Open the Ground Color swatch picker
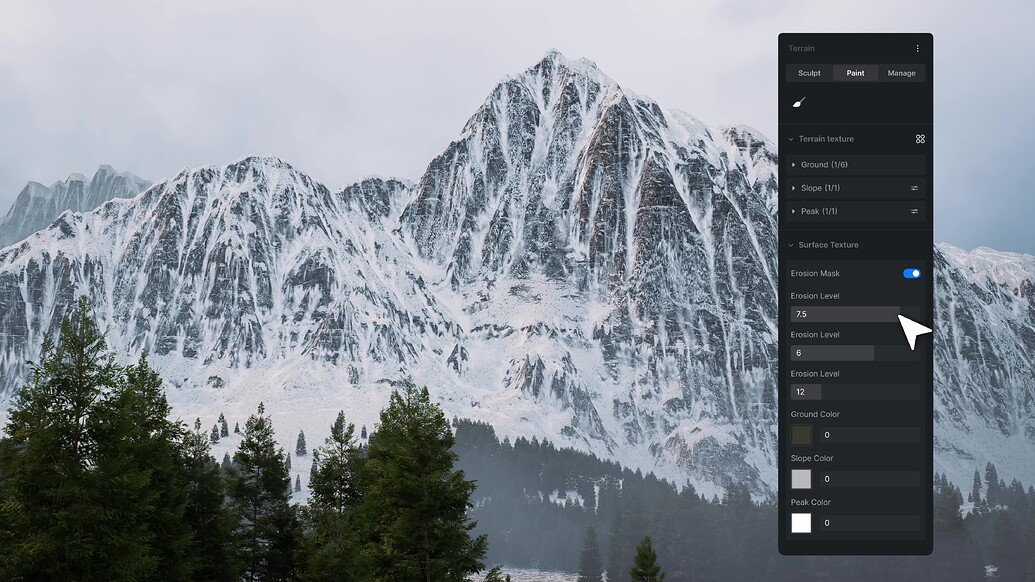1035x582 pixels. [x=800, y=434]
